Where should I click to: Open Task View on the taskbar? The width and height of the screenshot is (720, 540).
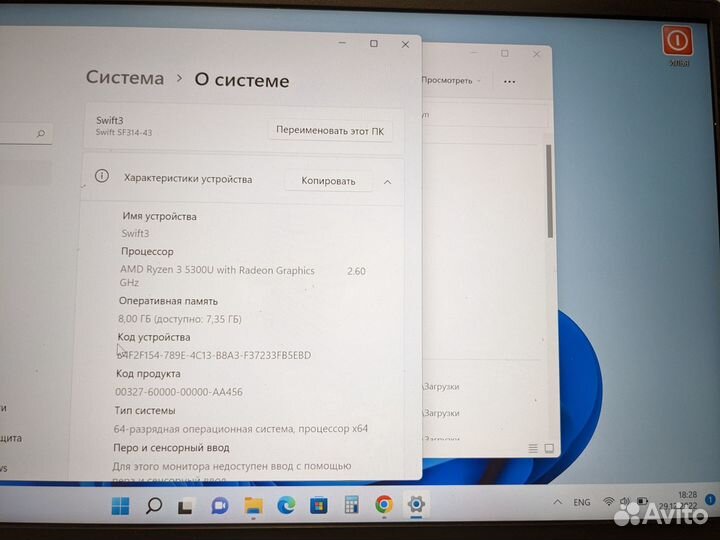pyautogui.click(x=186, y=506)
